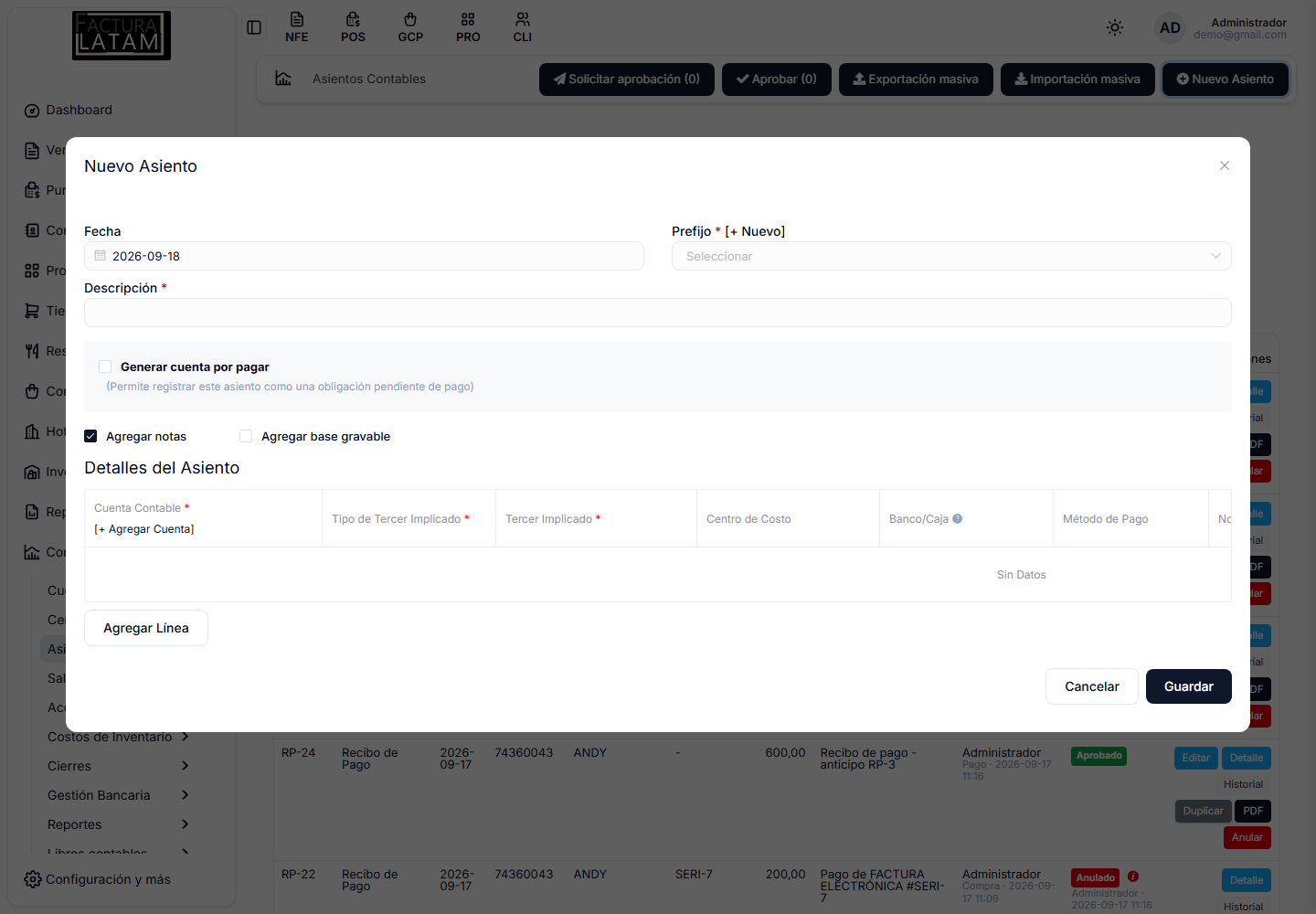1316x914 pixels.
Task: Click the [+ Agregar Cuenta] link
Action: tap(144, 529)
